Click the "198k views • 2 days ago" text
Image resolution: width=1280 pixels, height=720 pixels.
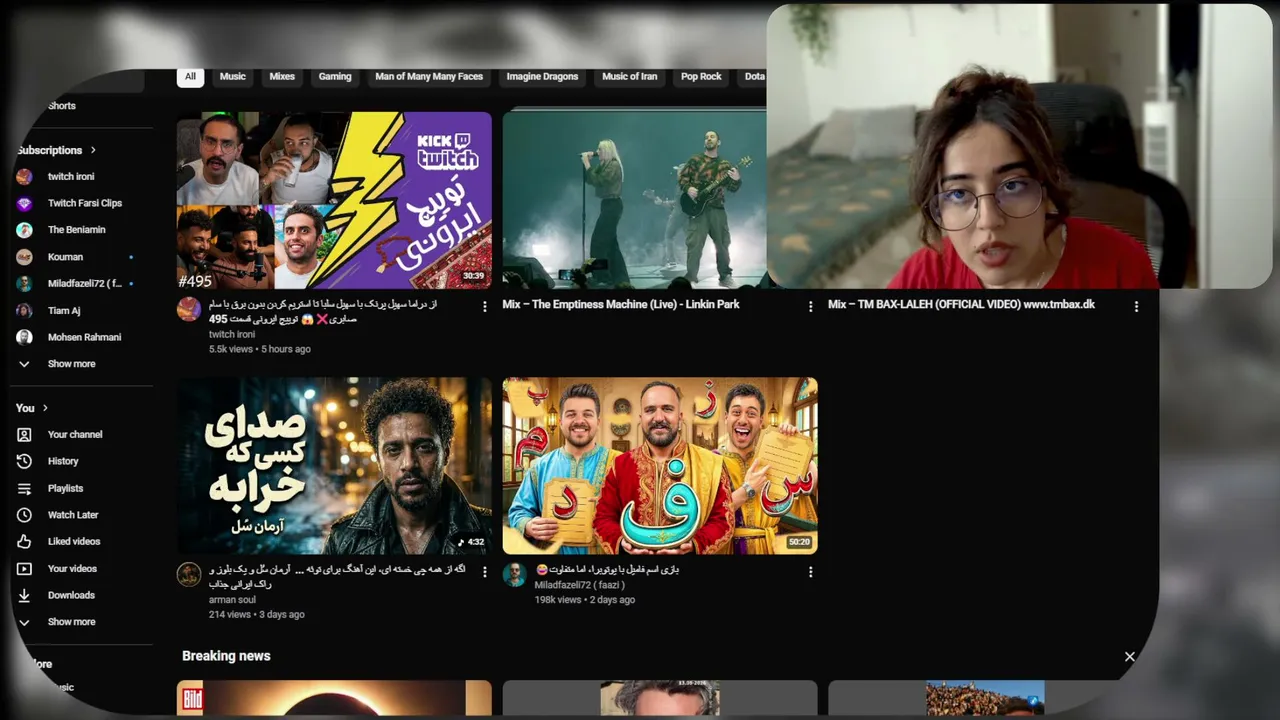[584, 600]
